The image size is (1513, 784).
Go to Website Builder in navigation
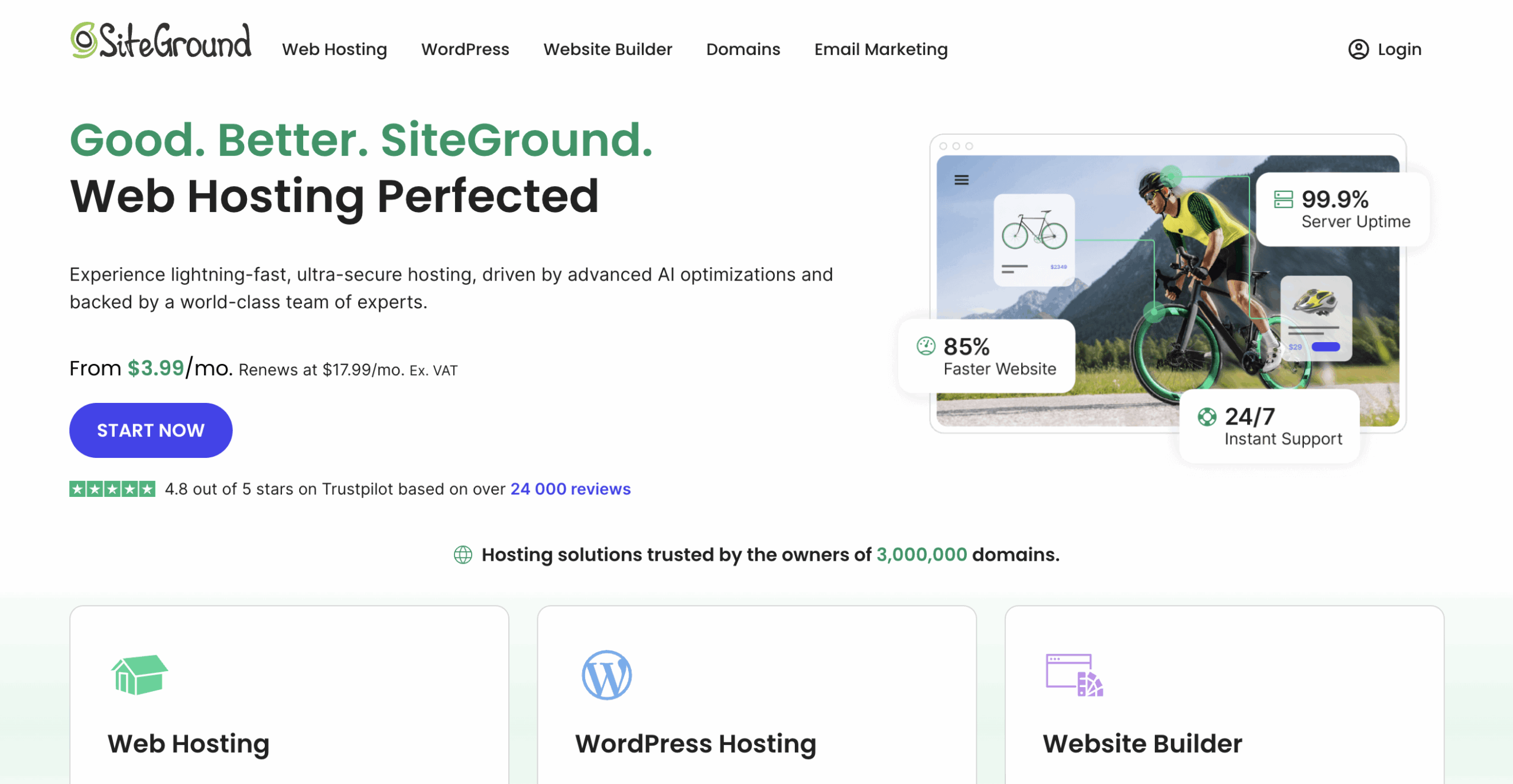click(x=608, y=49)
